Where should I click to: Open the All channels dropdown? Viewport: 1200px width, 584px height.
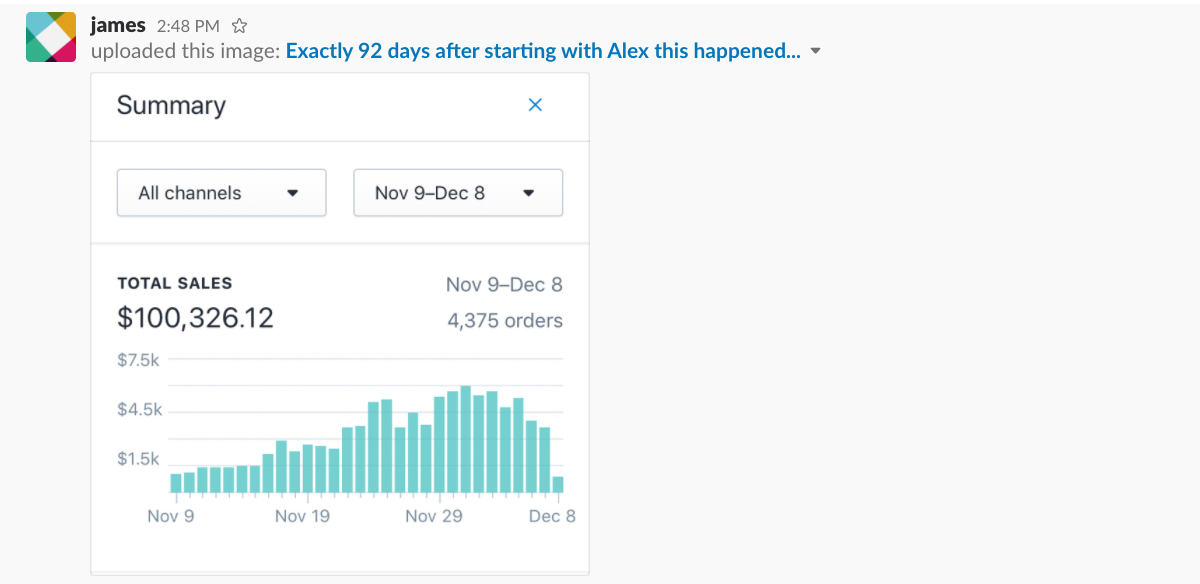click(x=222, y=193)
